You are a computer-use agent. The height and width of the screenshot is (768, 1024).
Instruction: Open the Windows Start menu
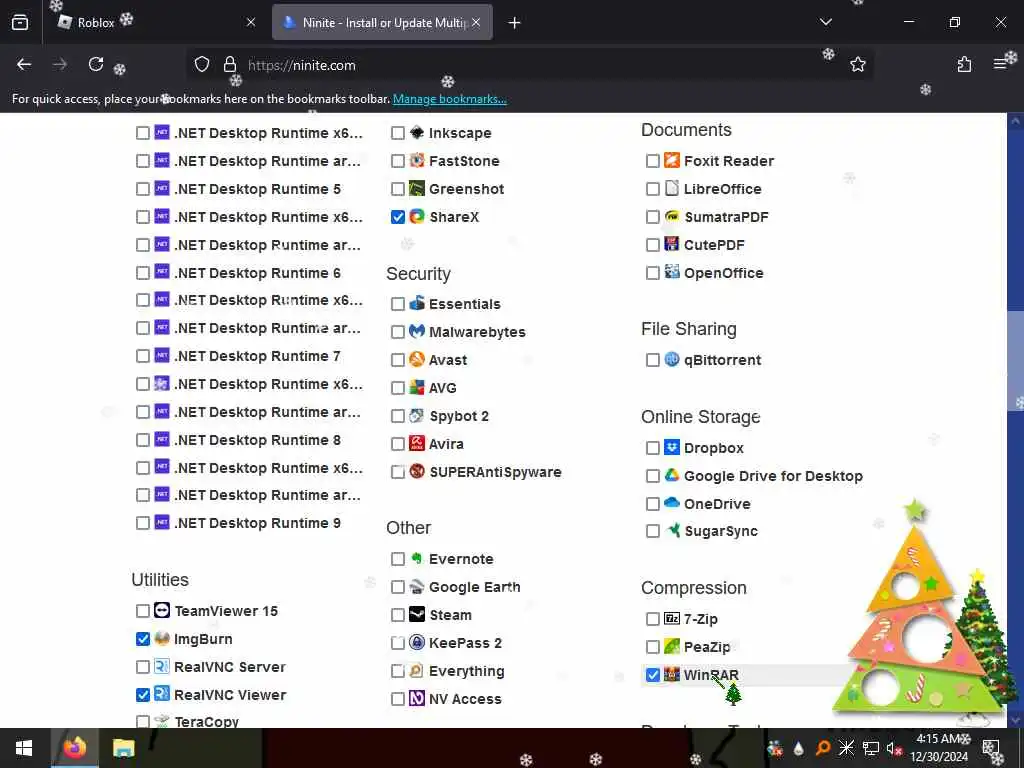click(x=24, y=748)
